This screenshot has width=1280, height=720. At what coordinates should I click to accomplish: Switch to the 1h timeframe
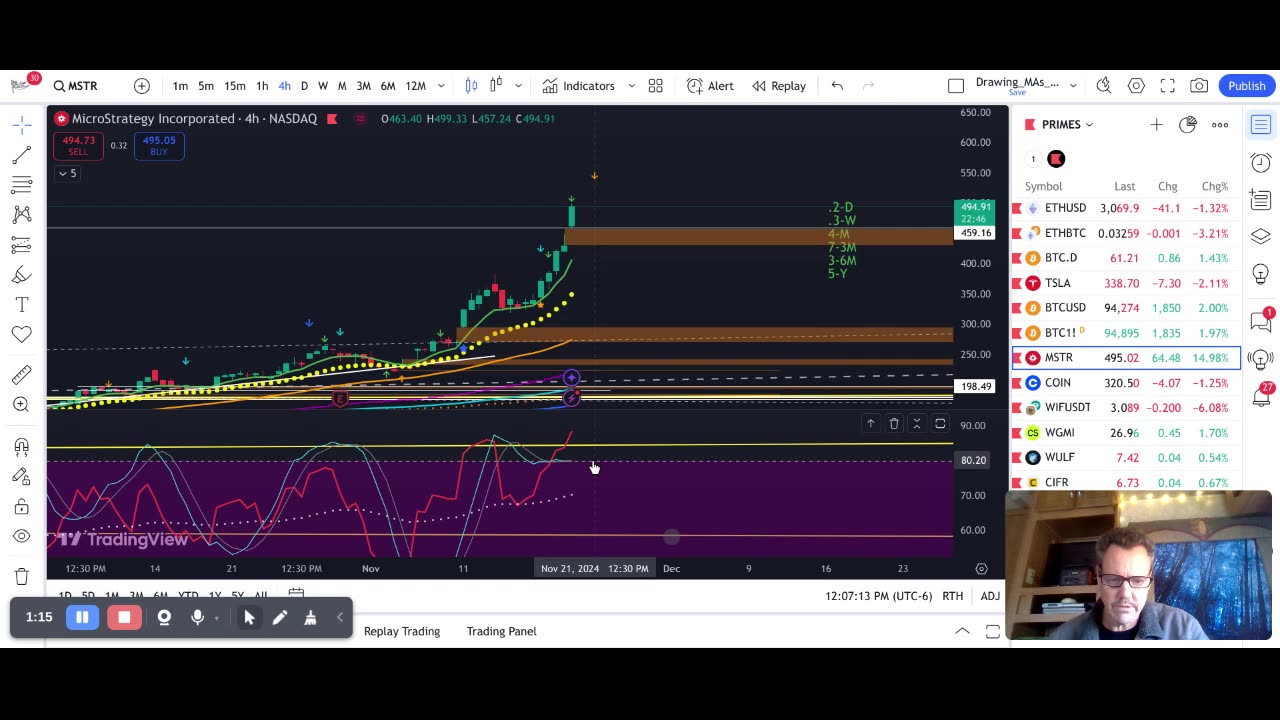[x=262, y=86]
